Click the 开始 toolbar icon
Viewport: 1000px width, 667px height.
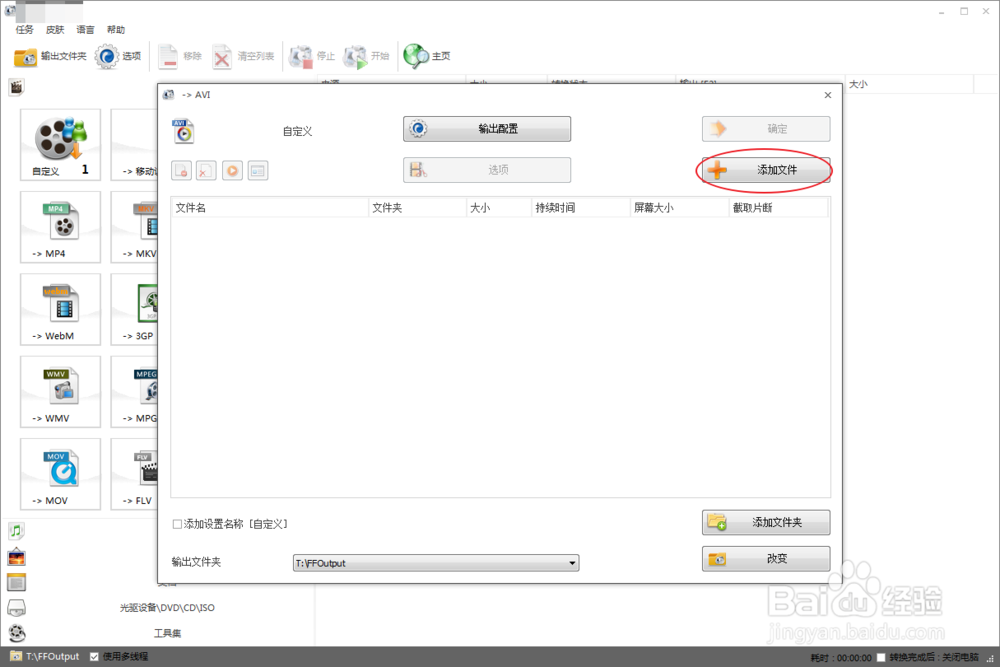pyautogui.click(x=355, y=57)
